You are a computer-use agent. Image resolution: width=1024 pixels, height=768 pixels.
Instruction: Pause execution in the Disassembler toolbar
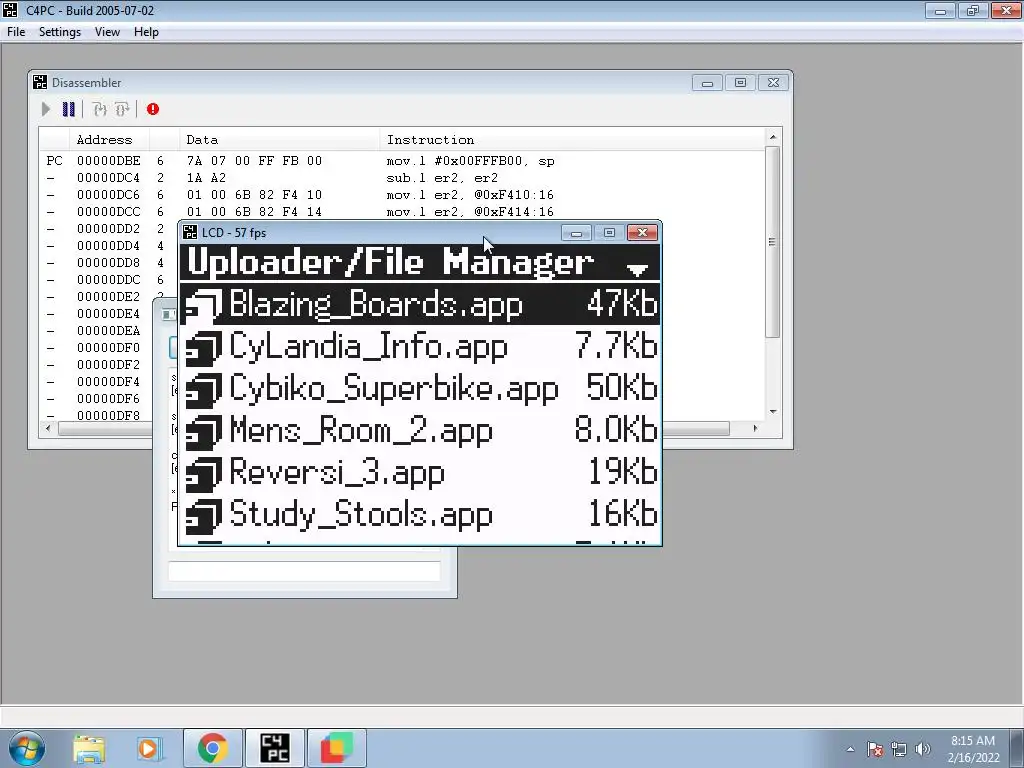pyautogui.click(x=69, y=109)
